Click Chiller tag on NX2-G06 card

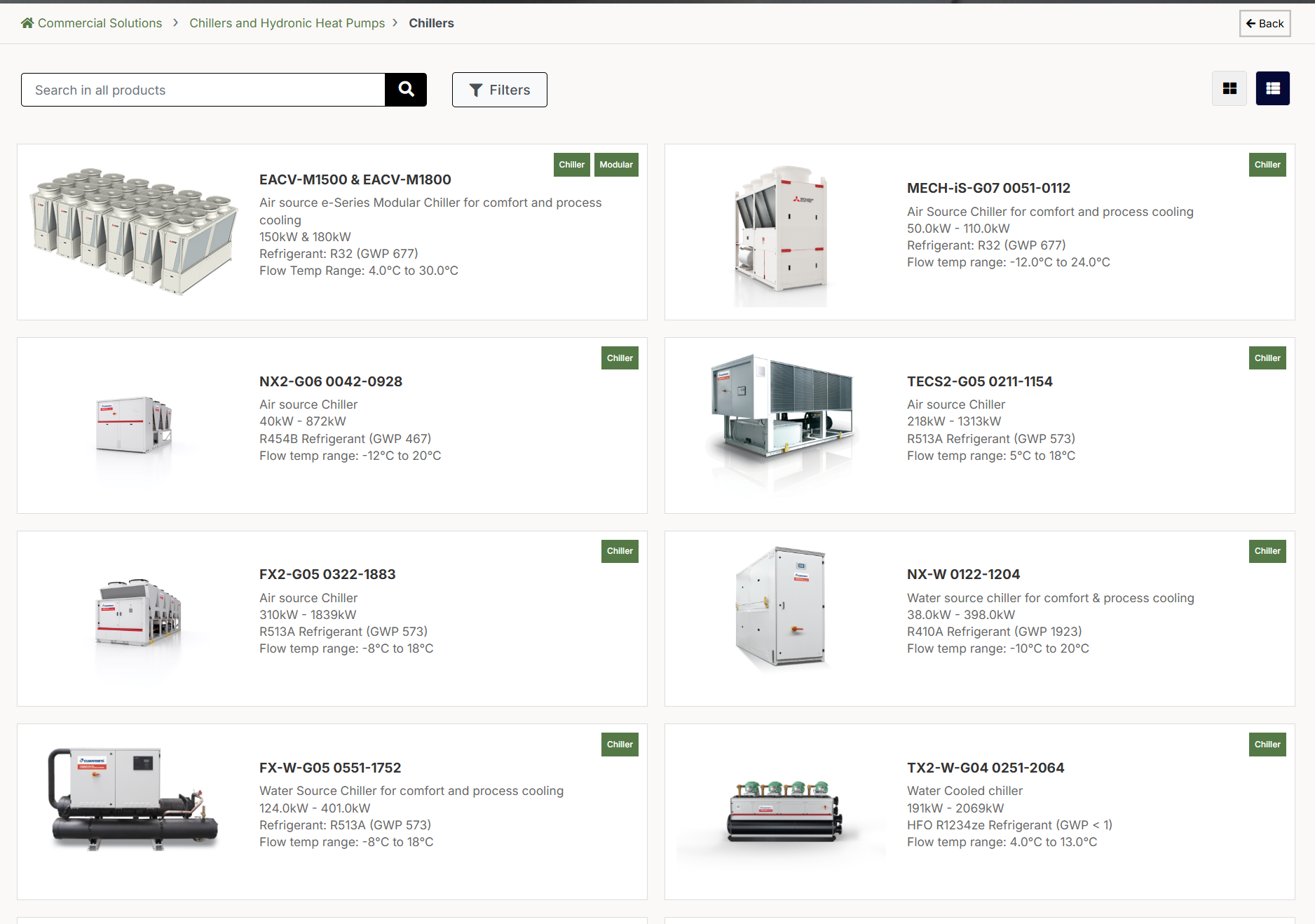620,358
